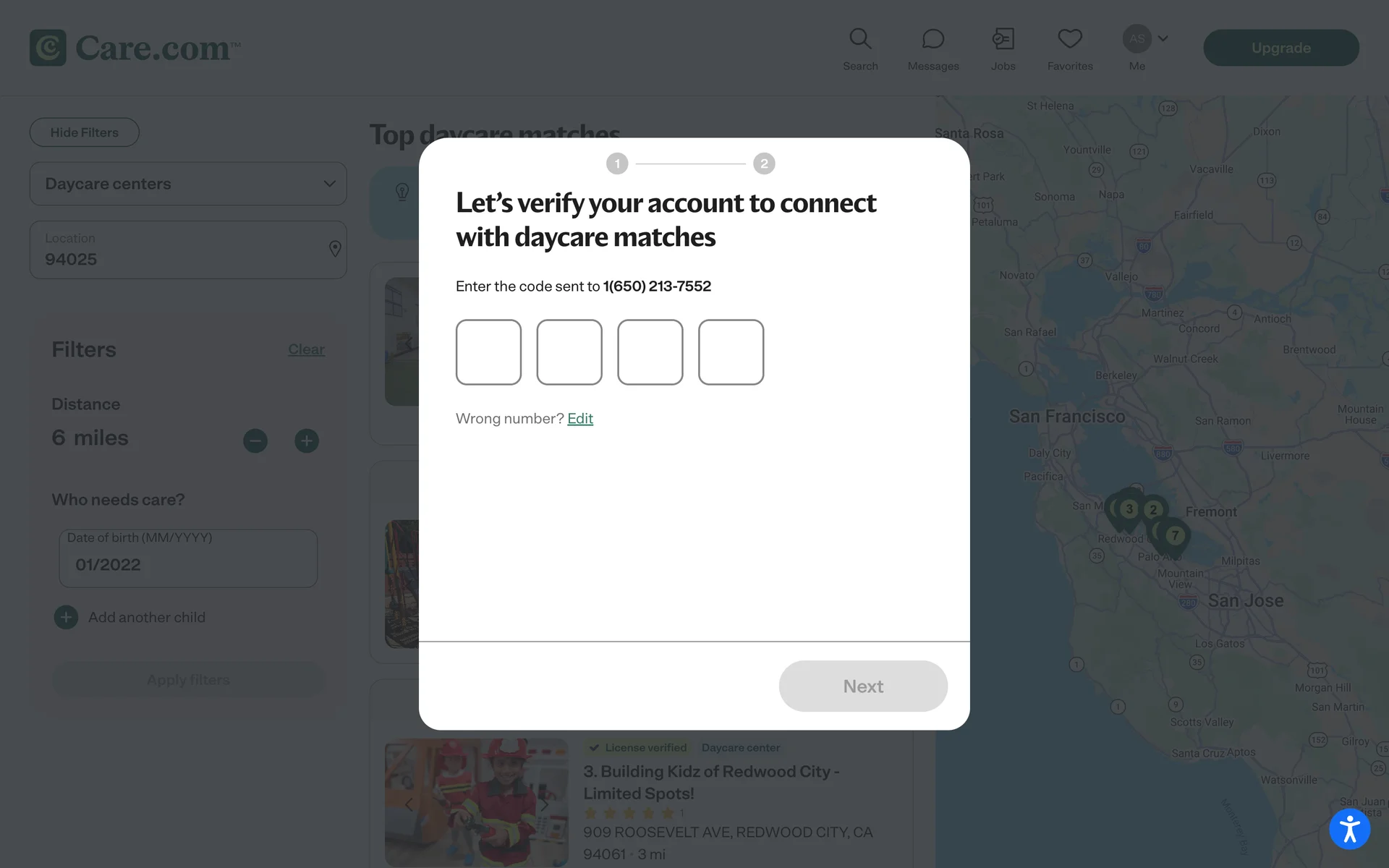Click the Hide Filters button
This screenshot has height=868, width=1389.
(x=85, y=132)
